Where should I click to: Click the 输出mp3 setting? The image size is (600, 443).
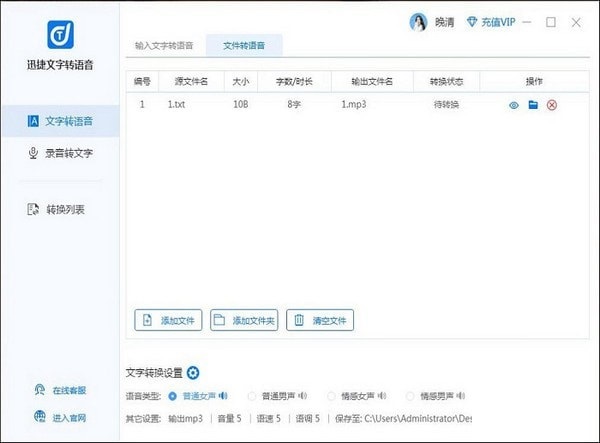point(185,419)
